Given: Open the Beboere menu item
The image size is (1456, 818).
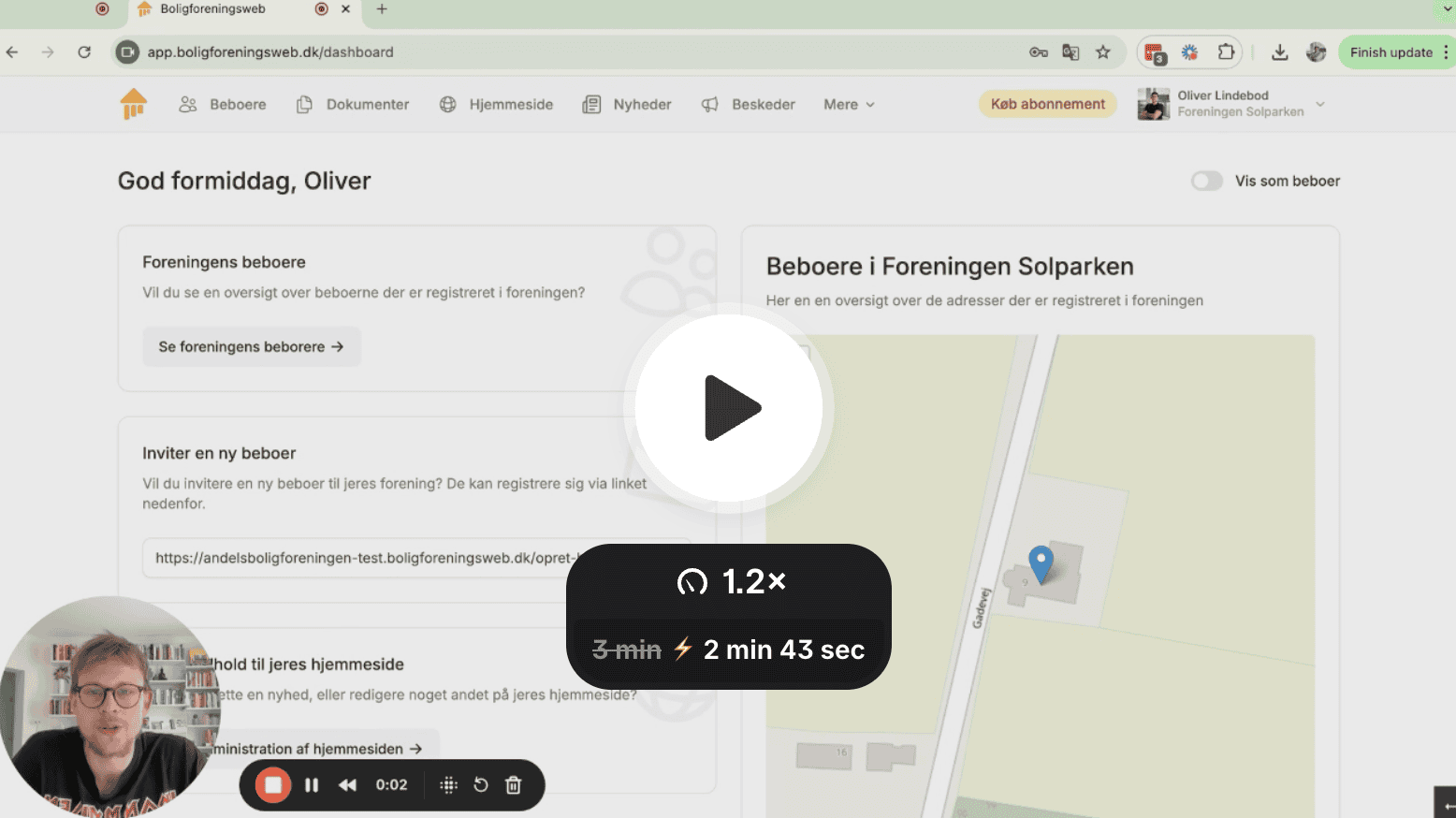Looking at the screenshot, I should (223, 105).
